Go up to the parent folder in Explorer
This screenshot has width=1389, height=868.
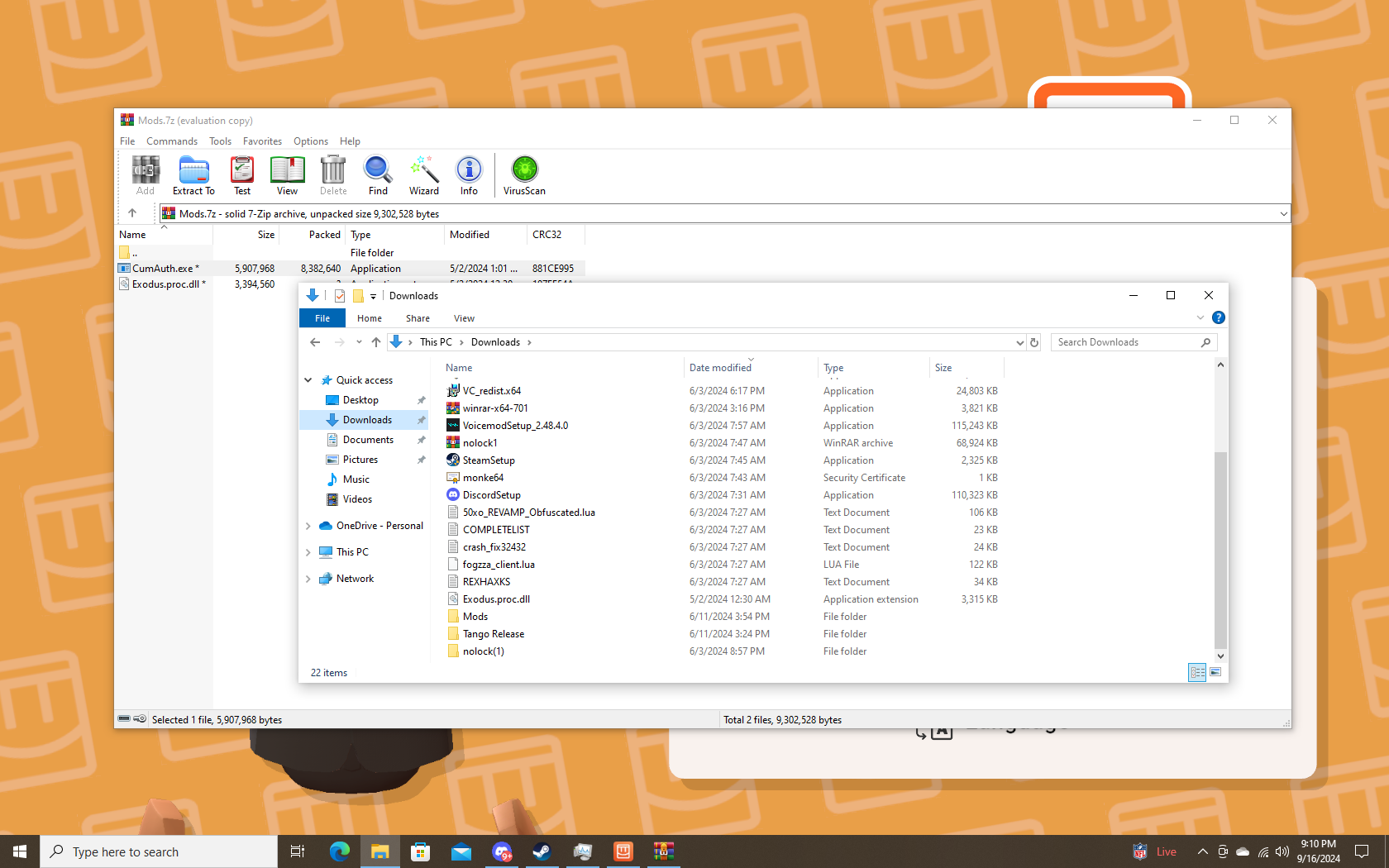[x=376, y=342]
